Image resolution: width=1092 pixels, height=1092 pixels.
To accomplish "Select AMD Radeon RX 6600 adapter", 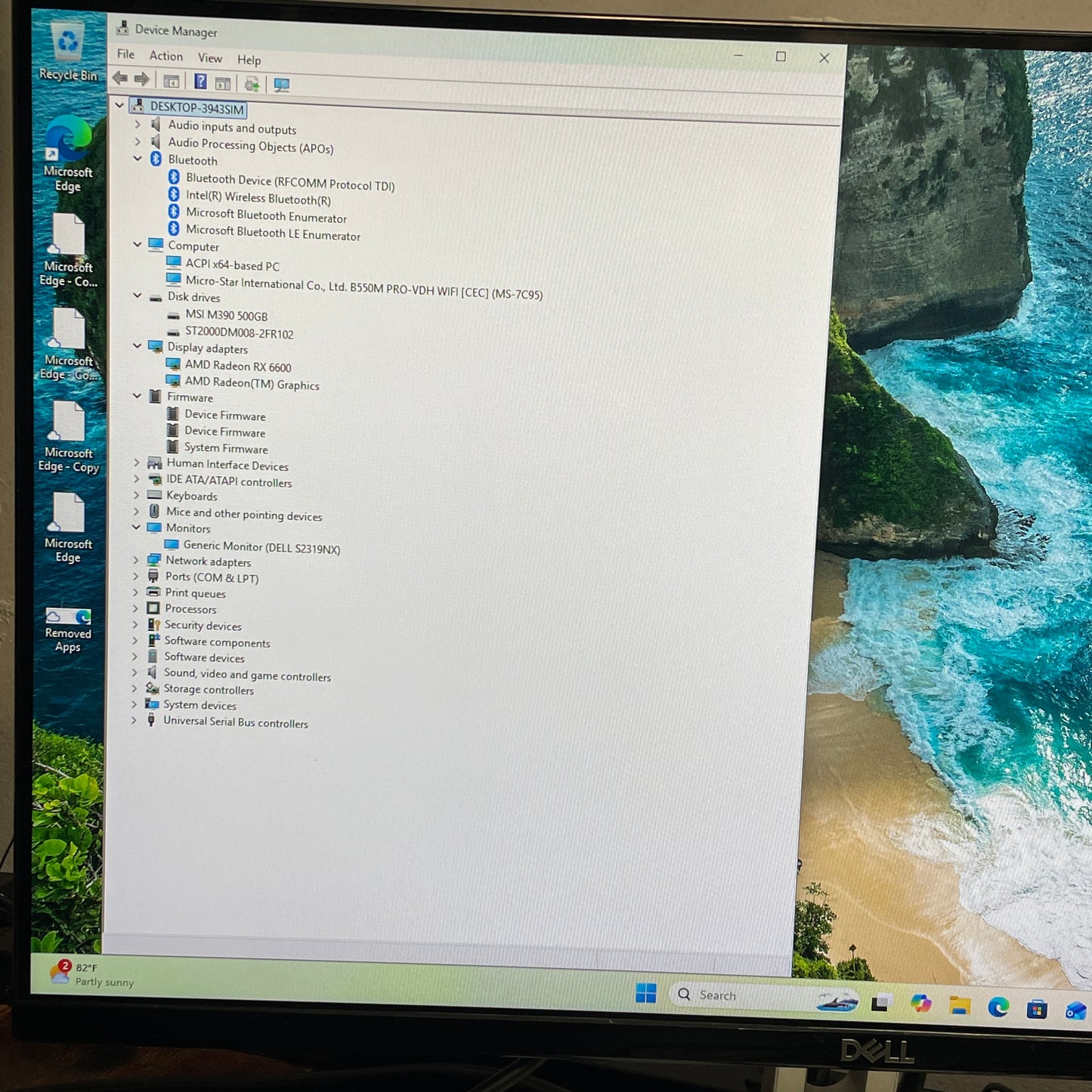I will click(x=238, y=366).
